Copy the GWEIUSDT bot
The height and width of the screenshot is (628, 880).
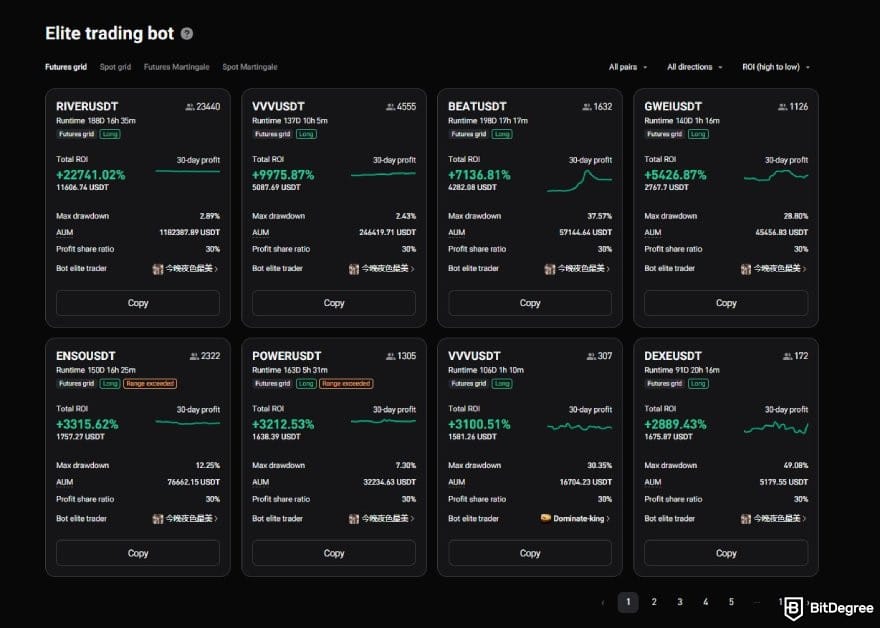click(726, 303)
